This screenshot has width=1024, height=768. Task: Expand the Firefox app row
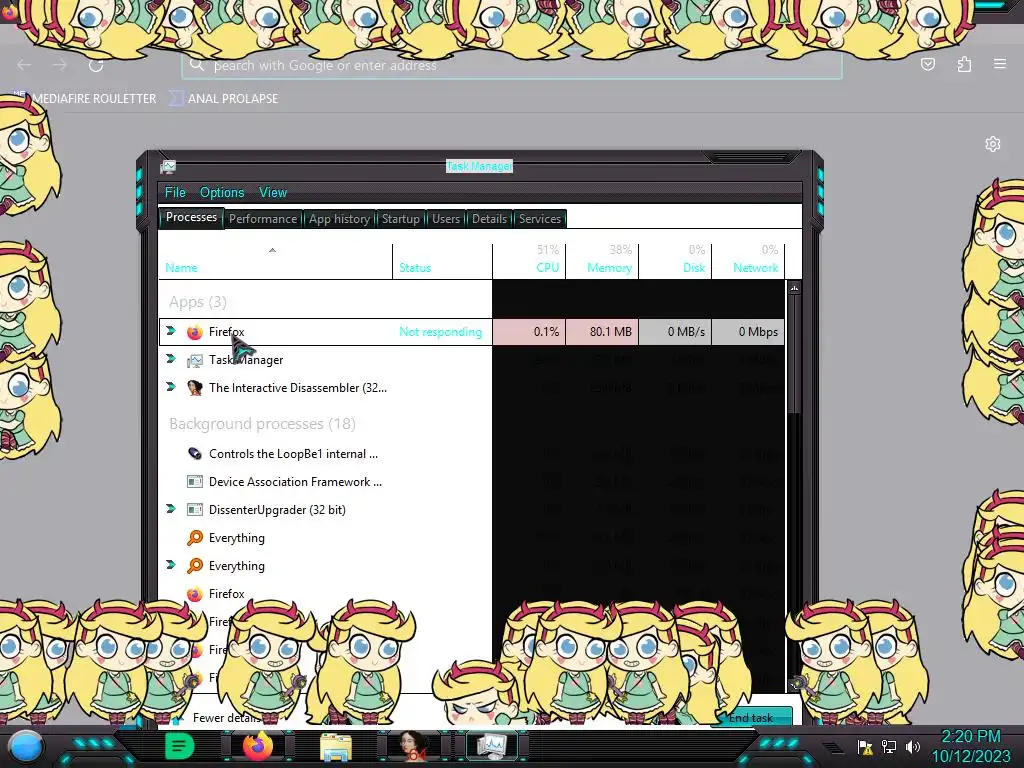tap(171, 331)
